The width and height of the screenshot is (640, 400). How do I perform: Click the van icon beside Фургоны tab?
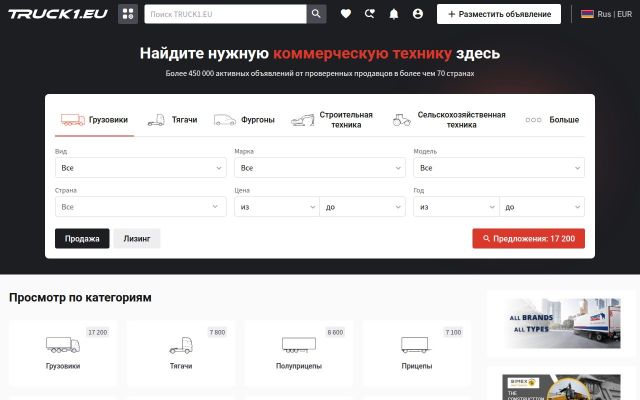point(225,120)
